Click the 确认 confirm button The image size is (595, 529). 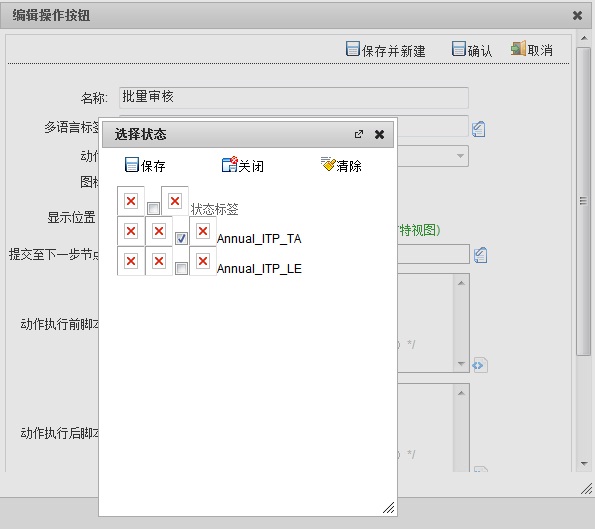tap(472, 50)
